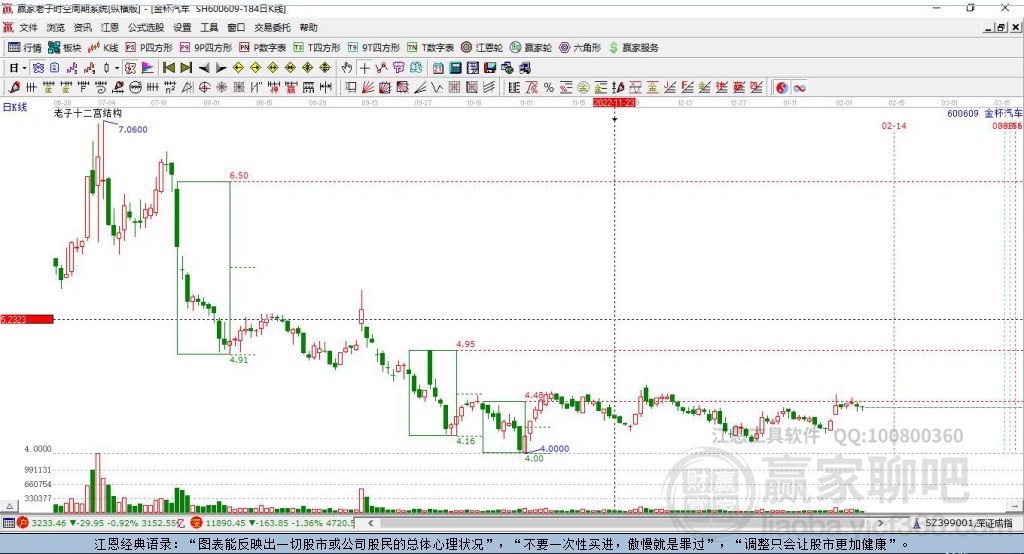The height and width of the screenshot is (554, 1024).
Task: Open the 9T四方形 tool
Action: click(x=374, y=48)
